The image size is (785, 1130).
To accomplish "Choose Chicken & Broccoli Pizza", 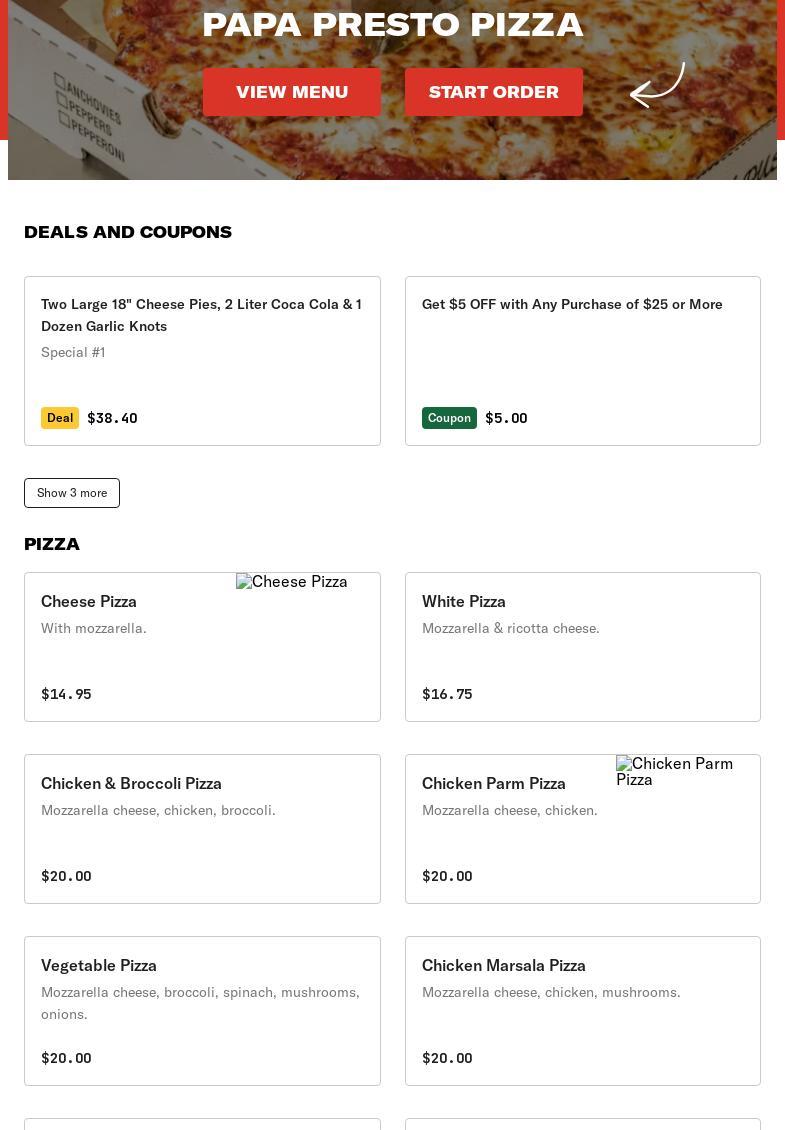I will [131, 783].
